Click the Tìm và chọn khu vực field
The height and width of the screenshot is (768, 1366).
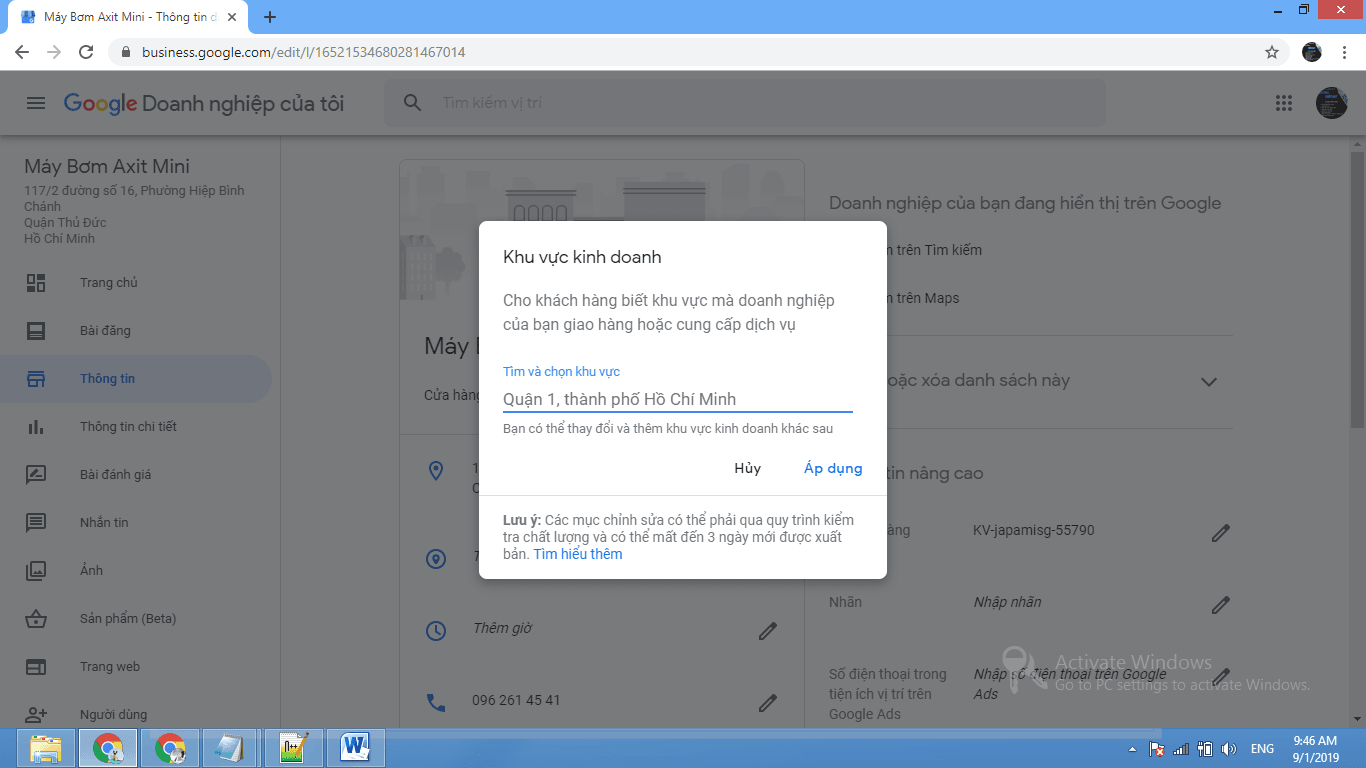[x=678, y=399]
